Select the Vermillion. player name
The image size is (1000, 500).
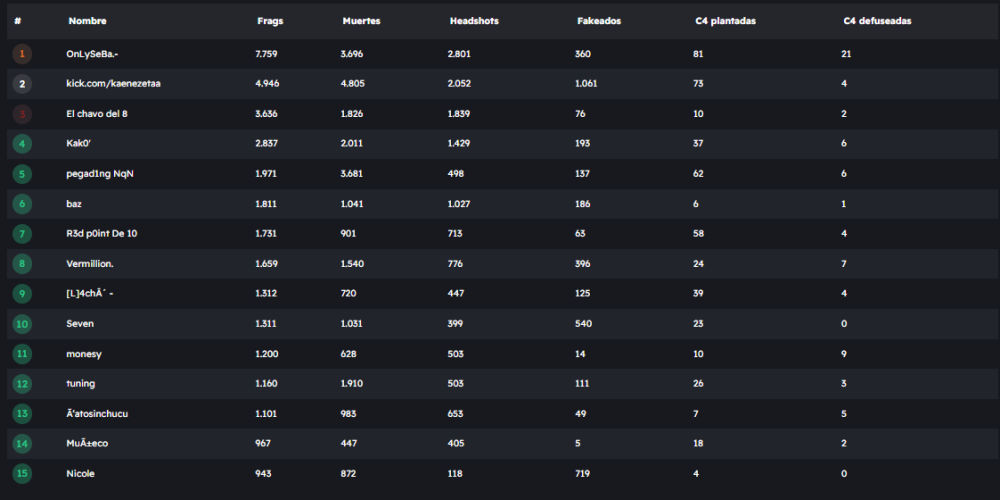pyautogui.click(x=90, y=264)
